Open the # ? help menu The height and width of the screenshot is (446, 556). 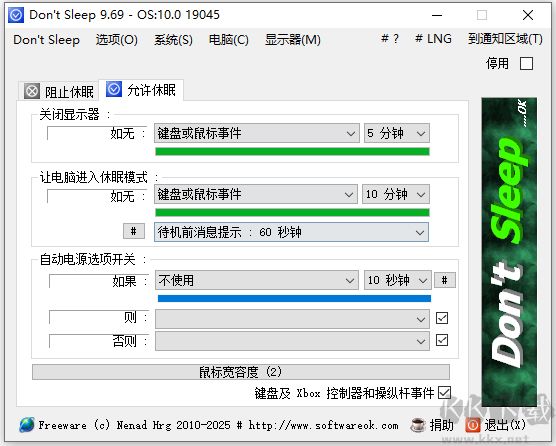[x=390, y=39]
